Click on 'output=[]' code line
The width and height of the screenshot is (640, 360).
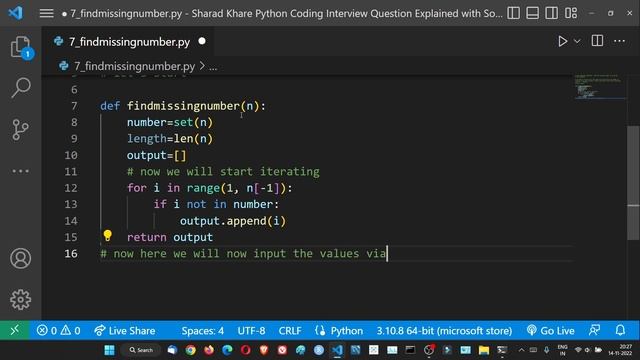coord(156,156)
